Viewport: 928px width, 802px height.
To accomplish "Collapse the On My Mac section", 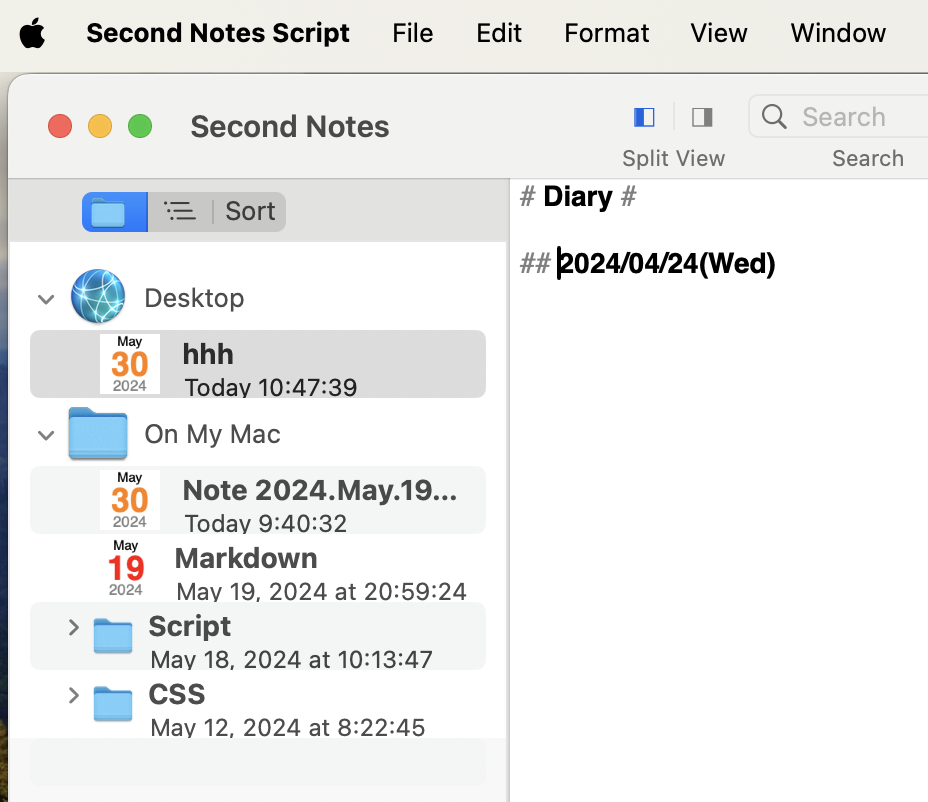I will pos(45,434).
